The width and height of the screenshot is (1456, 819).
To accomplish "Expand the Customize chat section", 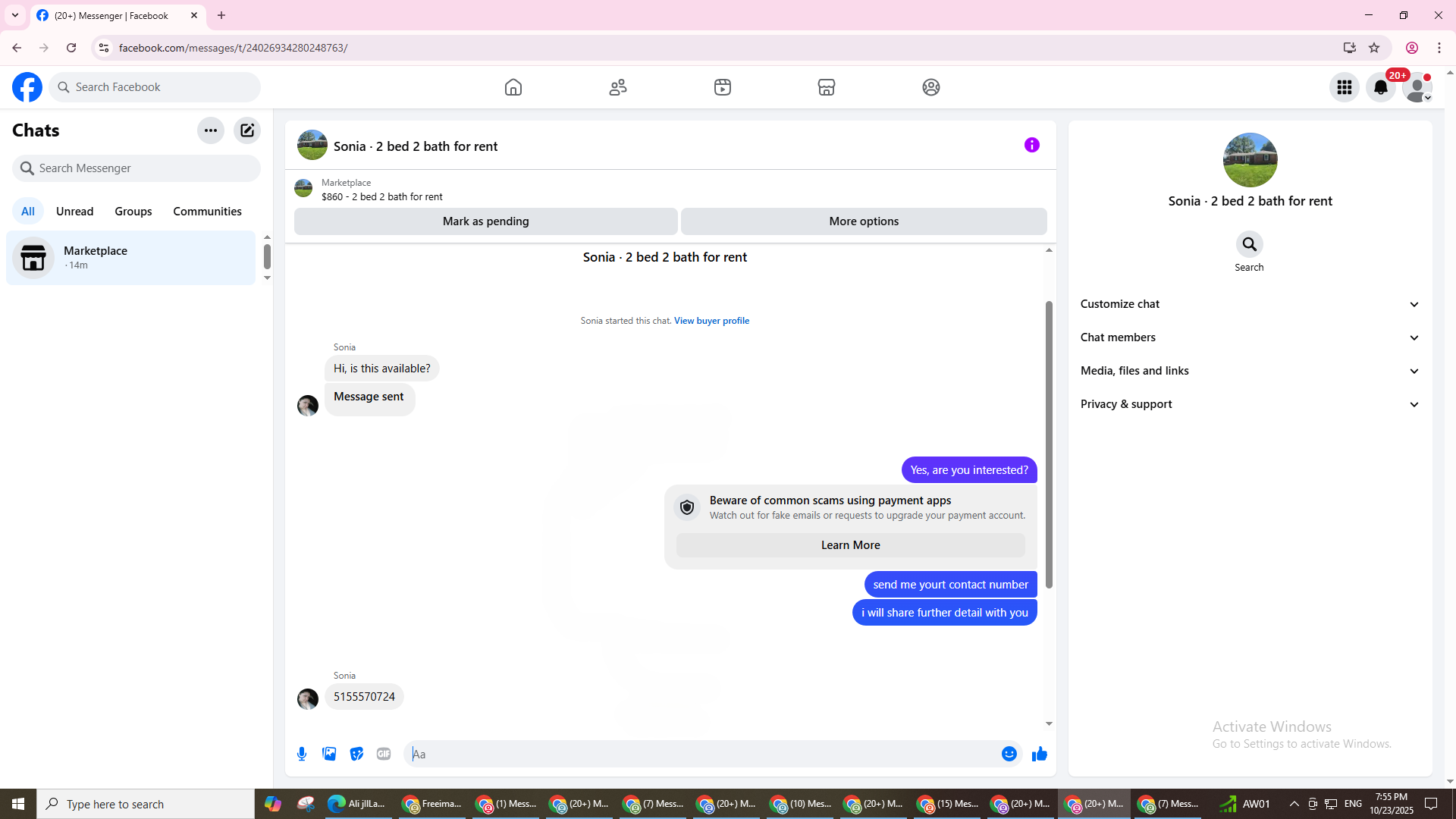I will pos(1249,304).
